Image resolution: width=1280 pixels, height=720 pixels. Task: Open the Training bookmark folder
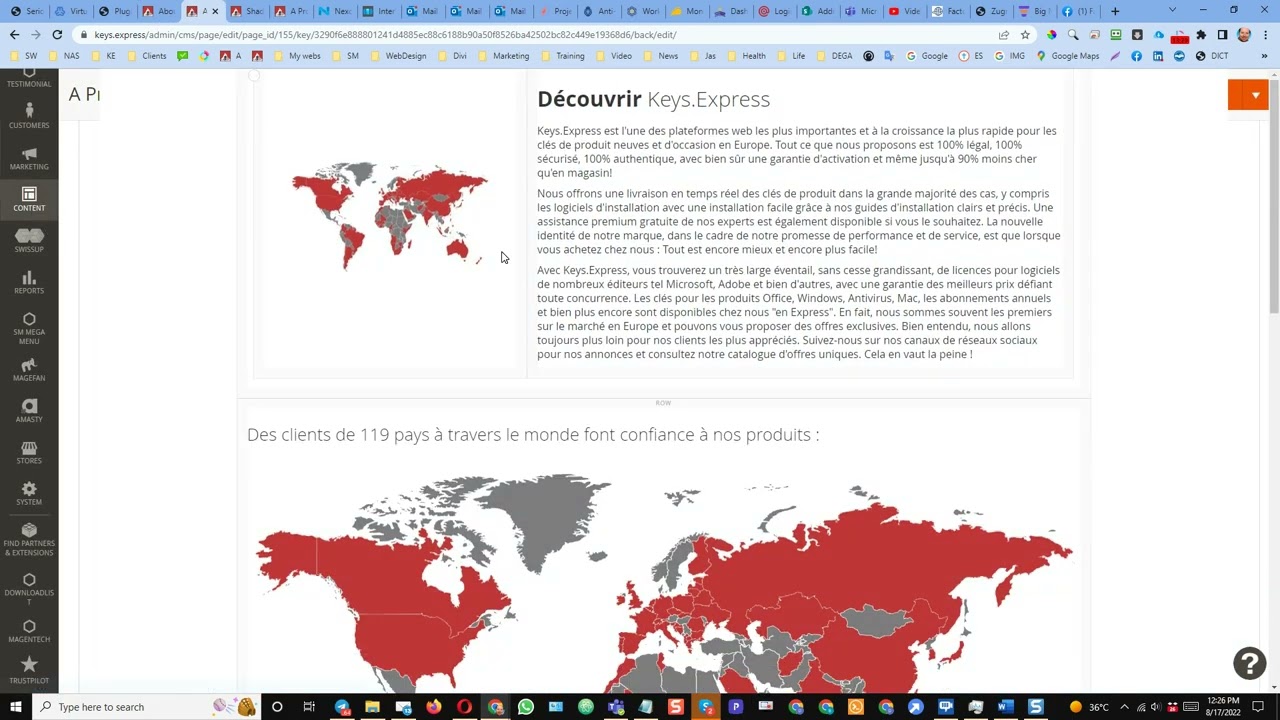tap(563, 56)
